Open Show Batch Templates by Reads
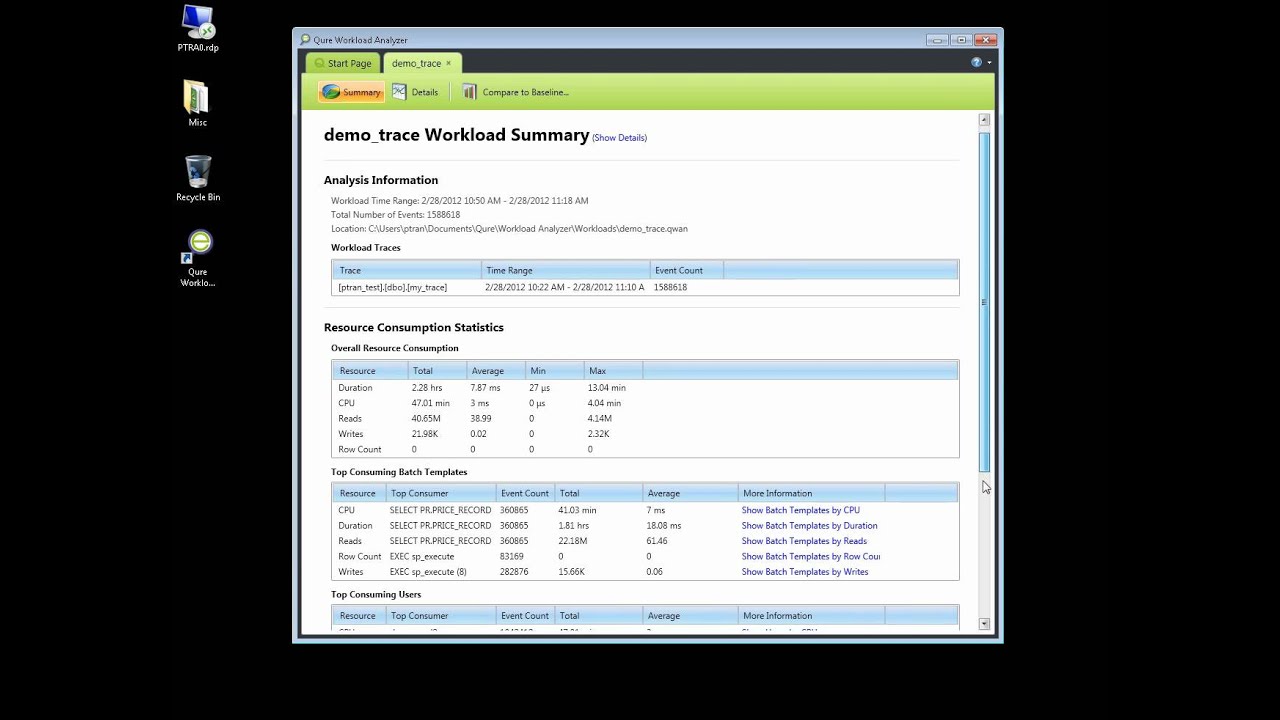The height and width of the screenshot is (720, 1280). (x=804, y=541)
